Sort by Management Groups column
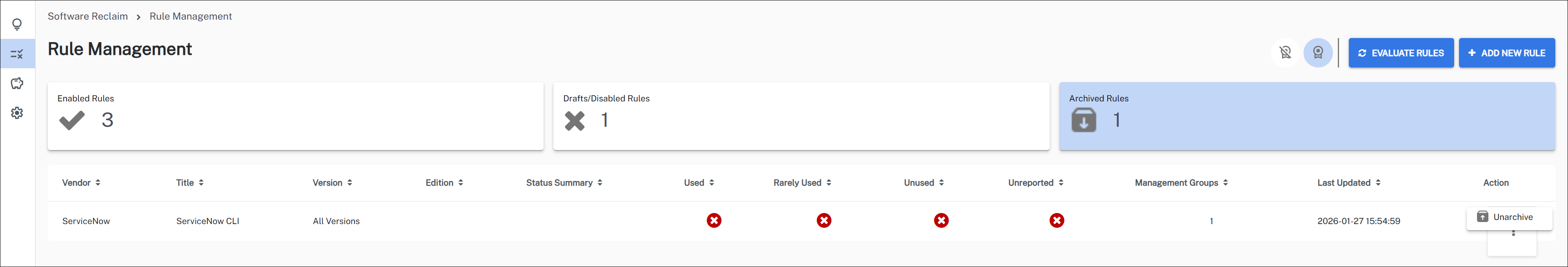The image size is (1568, 267). point(1181,183)
